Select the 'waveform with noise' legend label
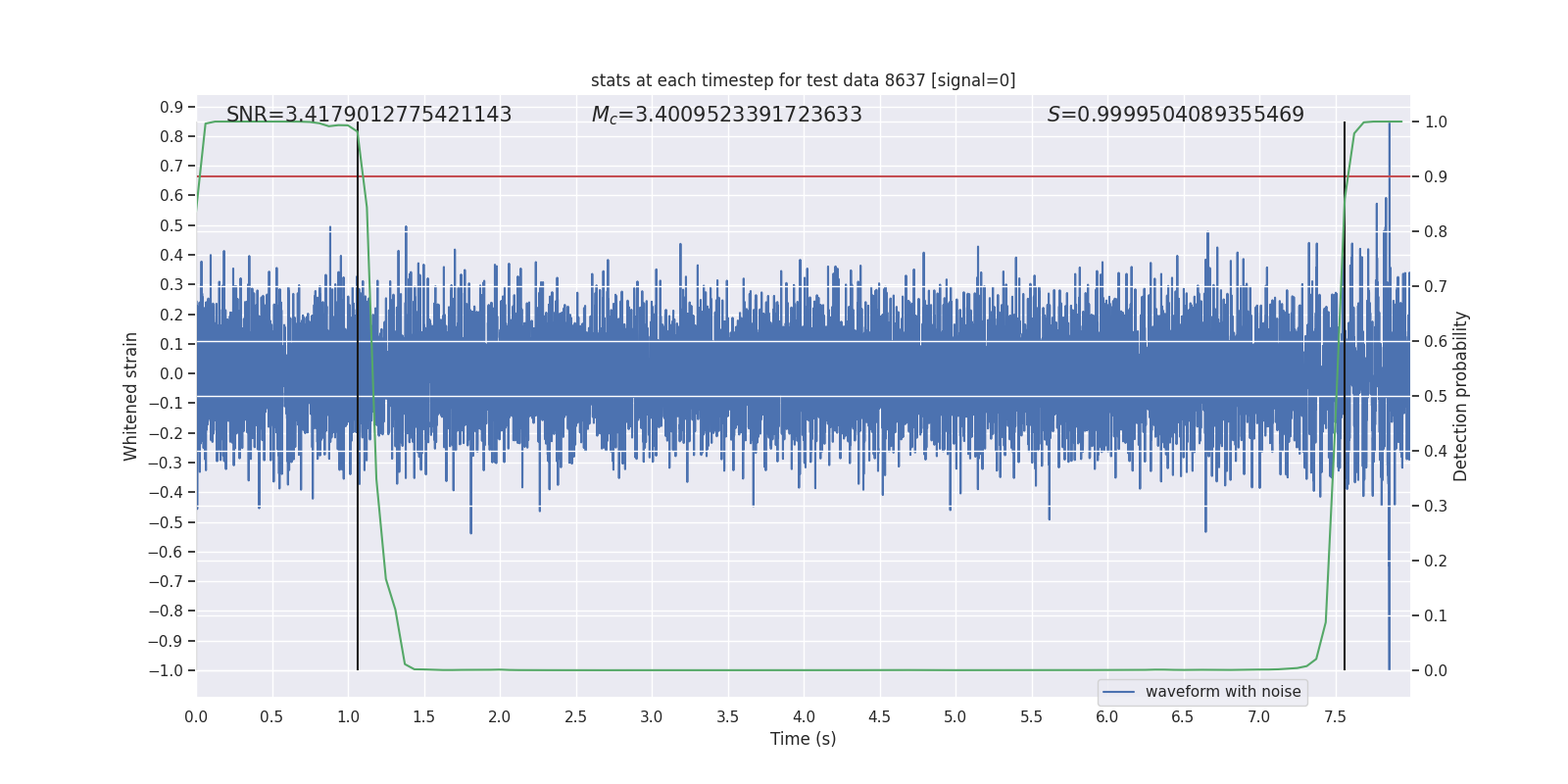The image size is (1568, 784). (1222, 692)
